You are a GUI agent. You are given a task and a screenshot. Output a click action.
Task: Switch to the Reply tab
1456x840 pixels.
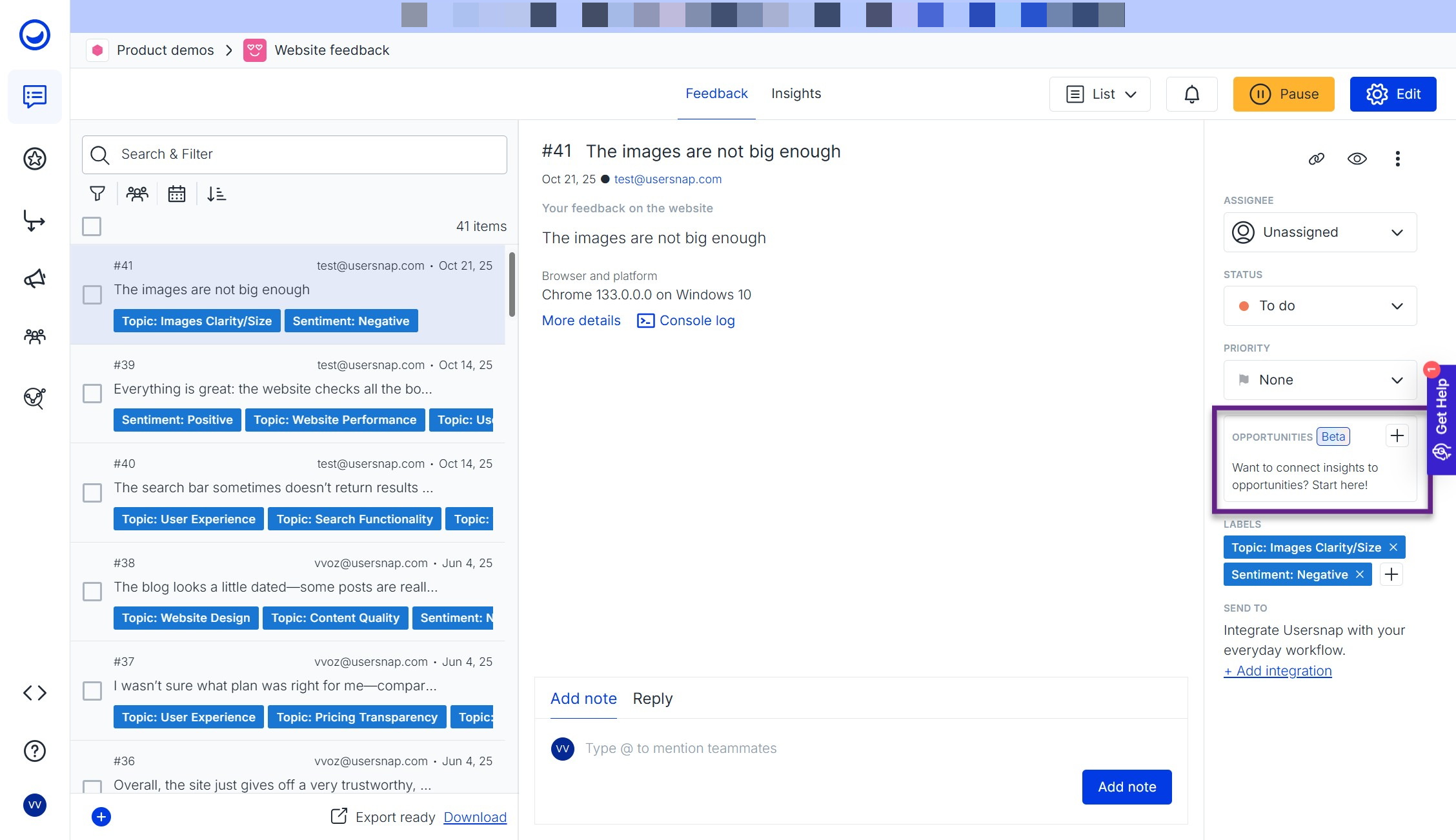pos(652,699)
